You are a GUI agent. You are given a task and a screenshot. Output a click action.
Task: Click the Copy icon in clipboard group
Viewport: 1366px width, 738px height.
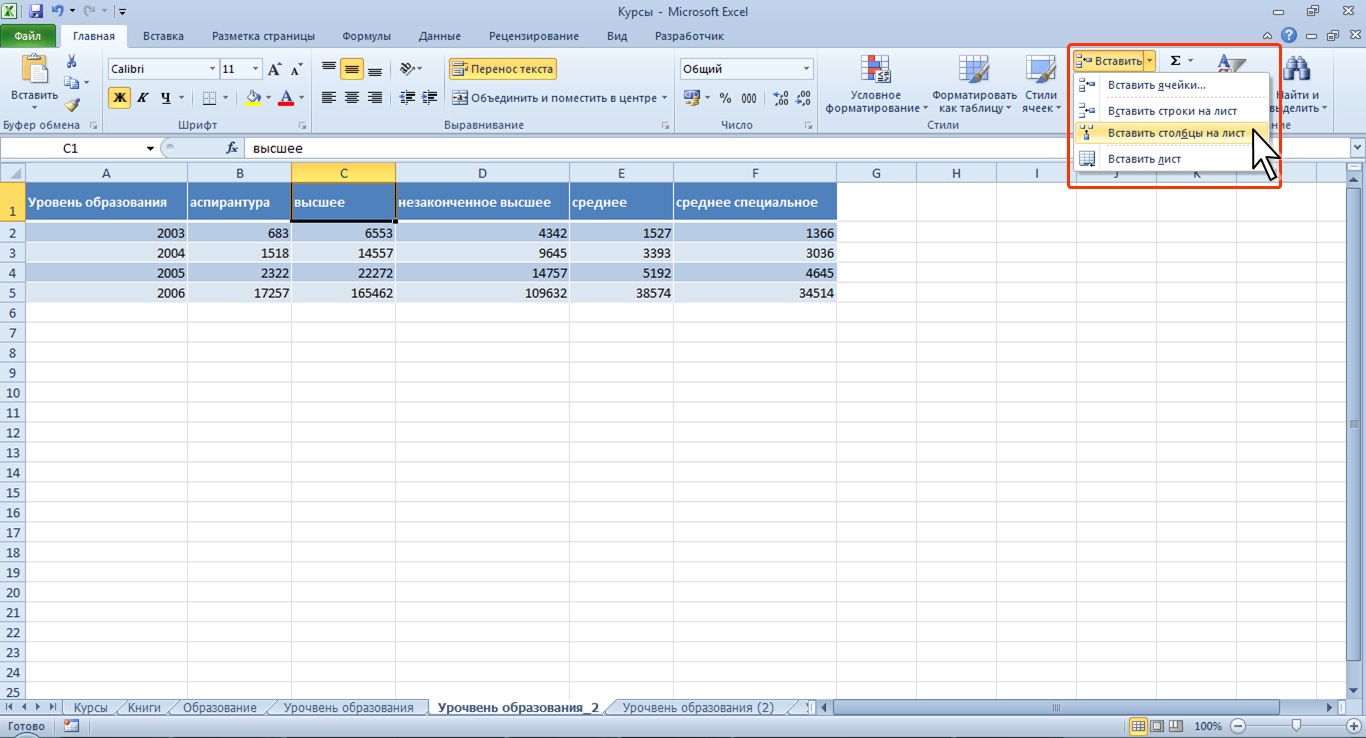(x=71, y=83)
